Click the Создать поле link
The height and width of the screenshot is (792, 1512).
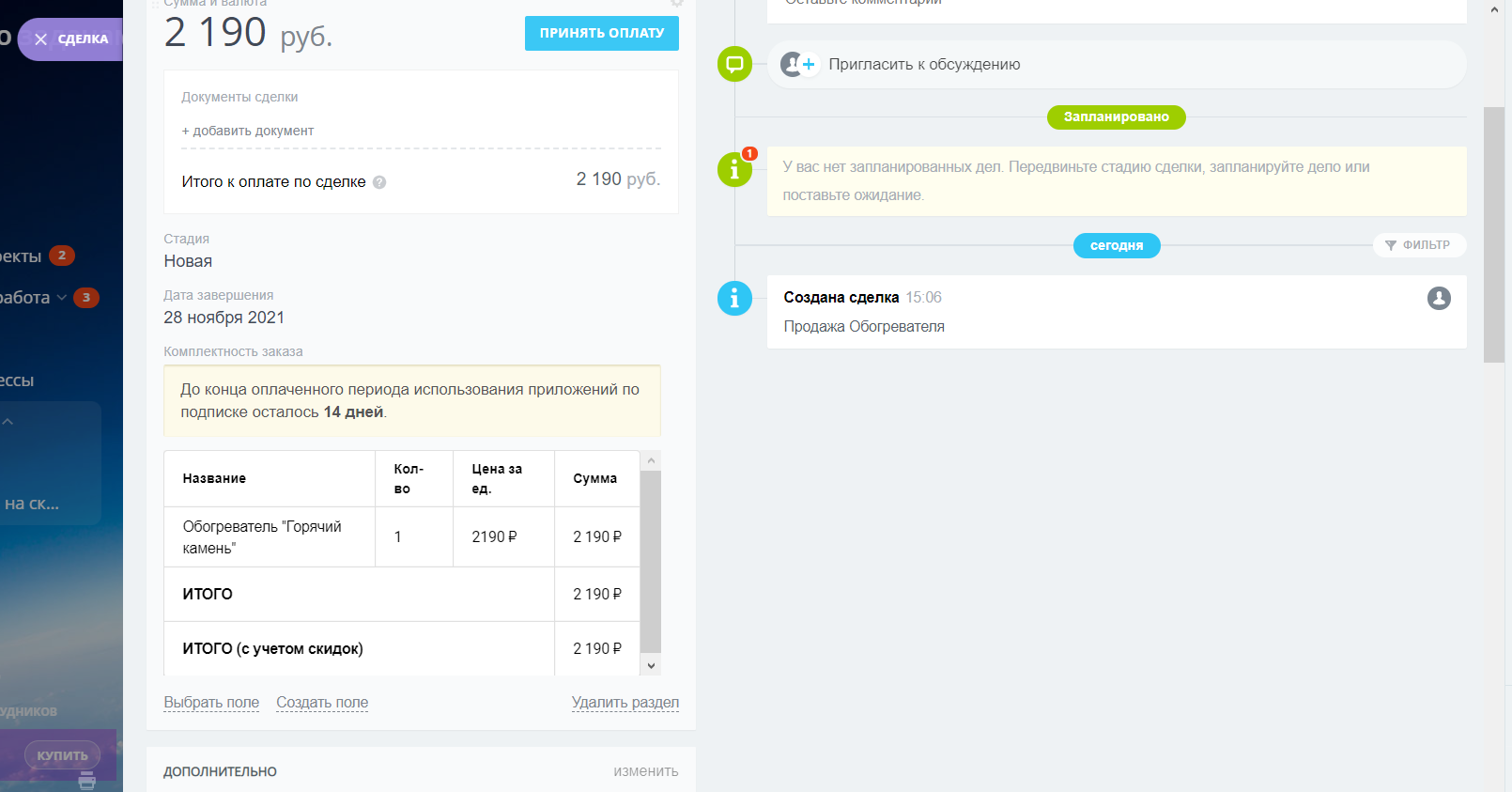coord(322,703)
